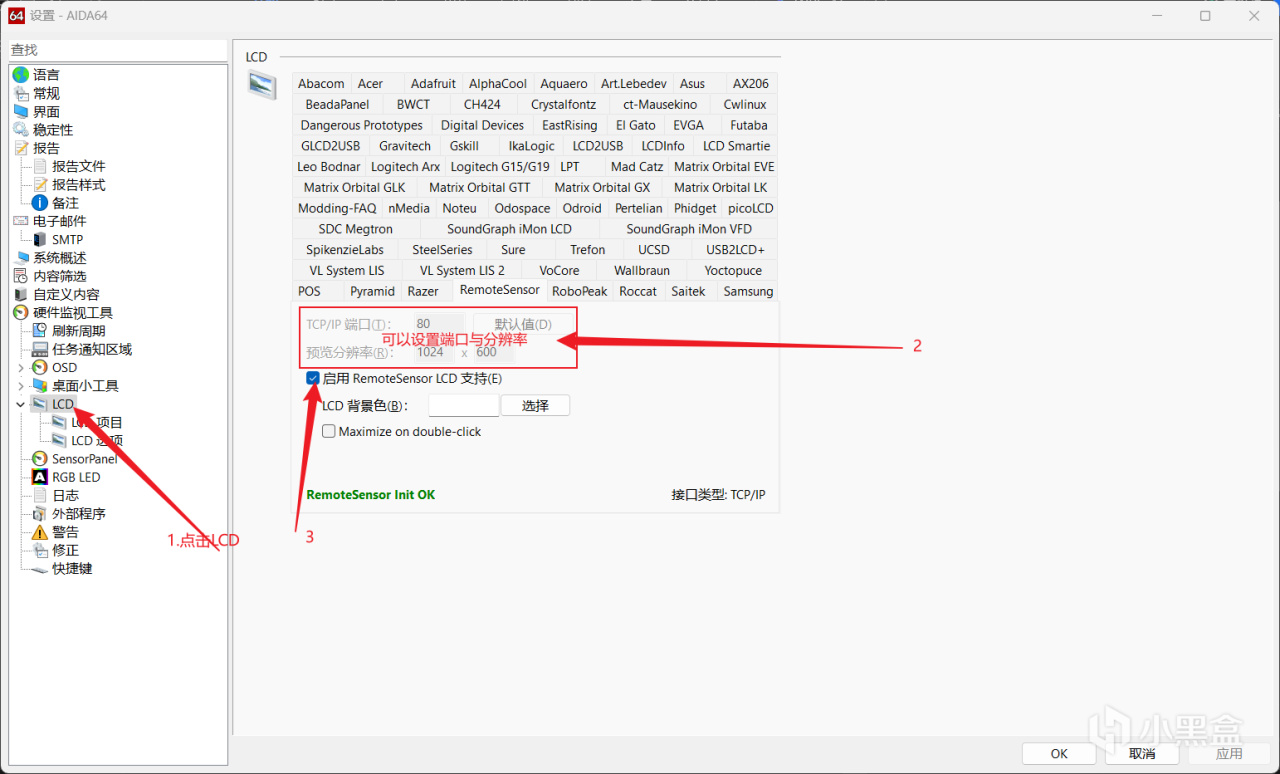Viewport: 1280px width, 774px height.
Task: Open 稳定性 via its magnifier icon
Action: point(21,130)
